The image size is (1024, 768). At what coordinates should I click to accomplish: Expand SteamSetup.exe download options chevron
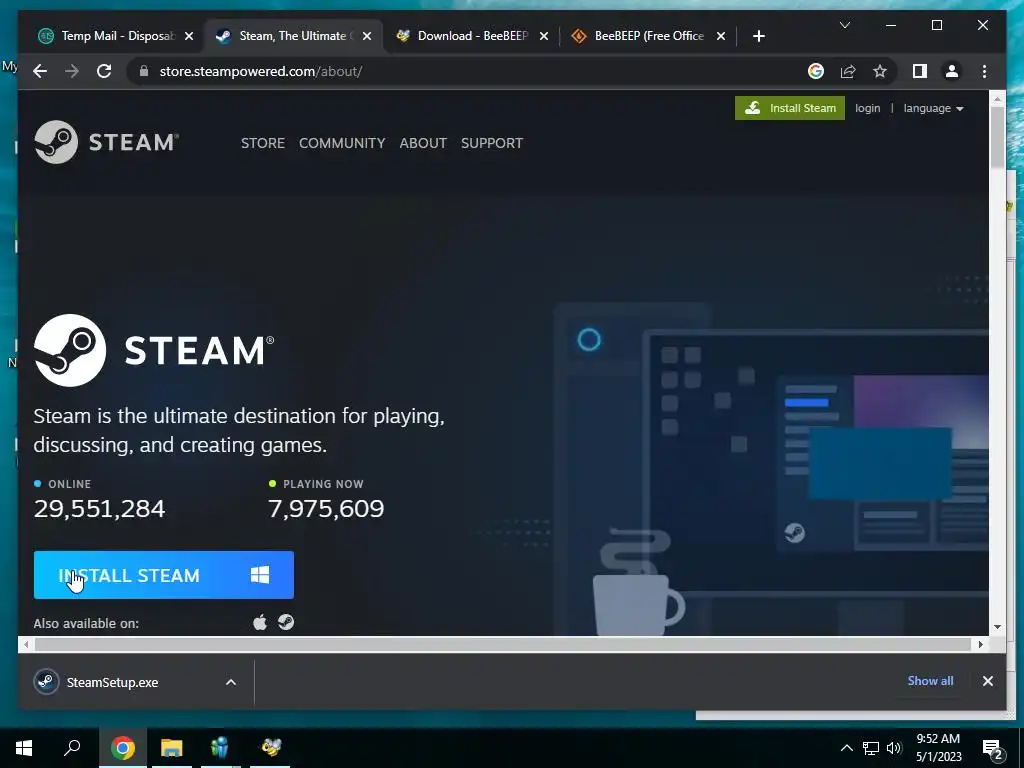pos(231,682)
